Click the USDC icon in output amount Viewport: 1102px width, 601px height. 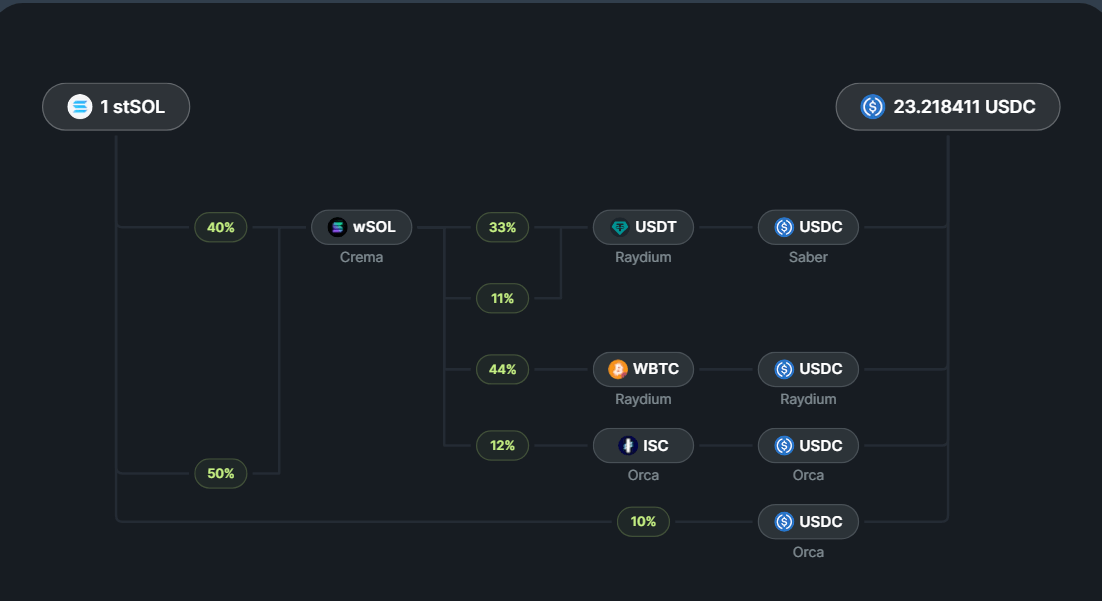(873, 107)
